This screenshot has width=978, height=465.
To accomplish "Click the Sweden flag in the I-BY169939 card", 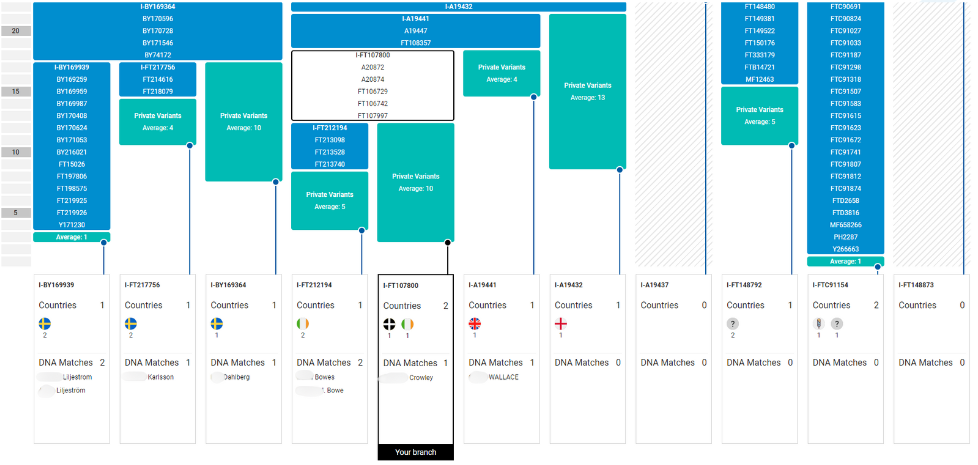I will pos(45,324).
